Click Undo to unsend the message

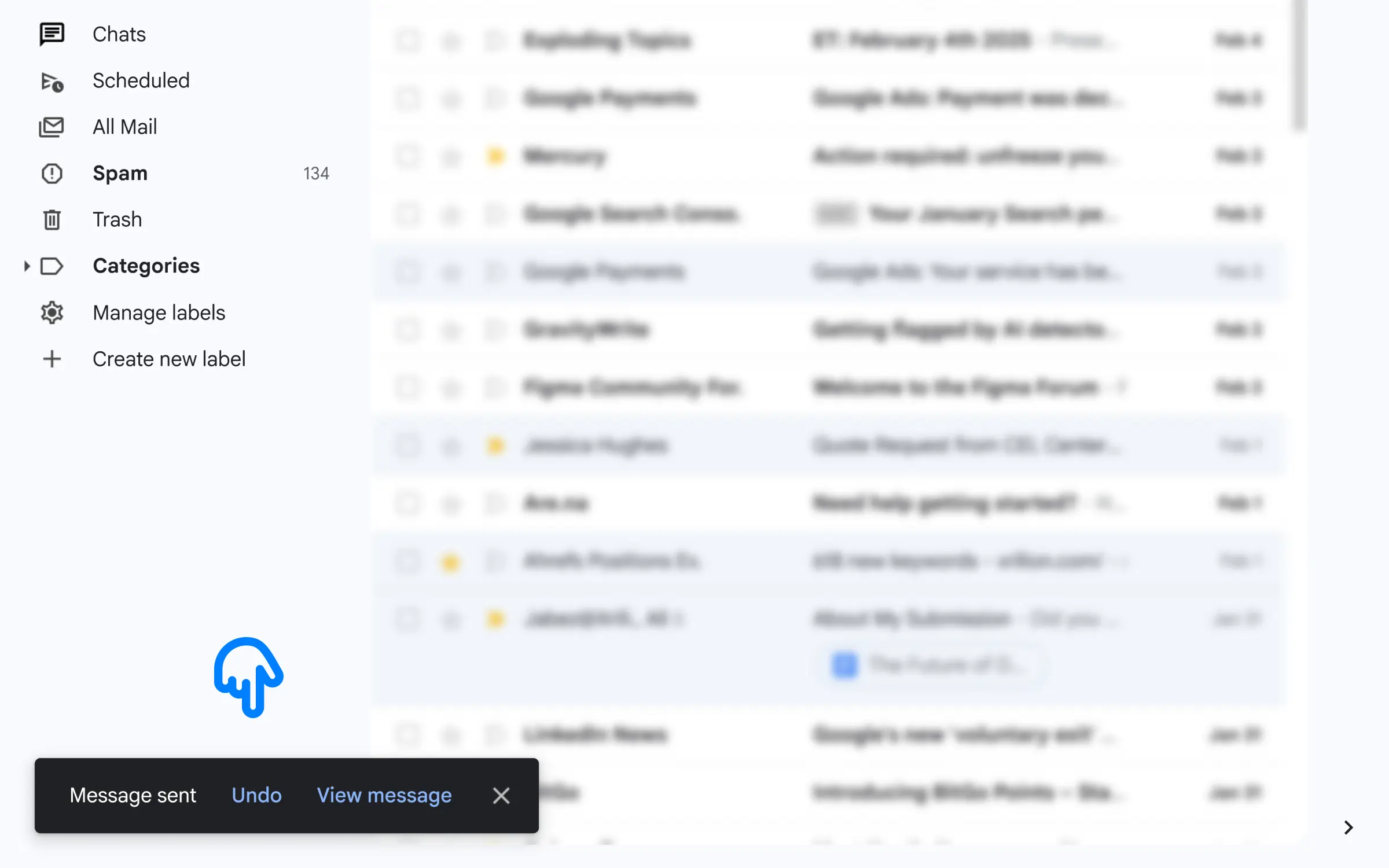[257, 795]
